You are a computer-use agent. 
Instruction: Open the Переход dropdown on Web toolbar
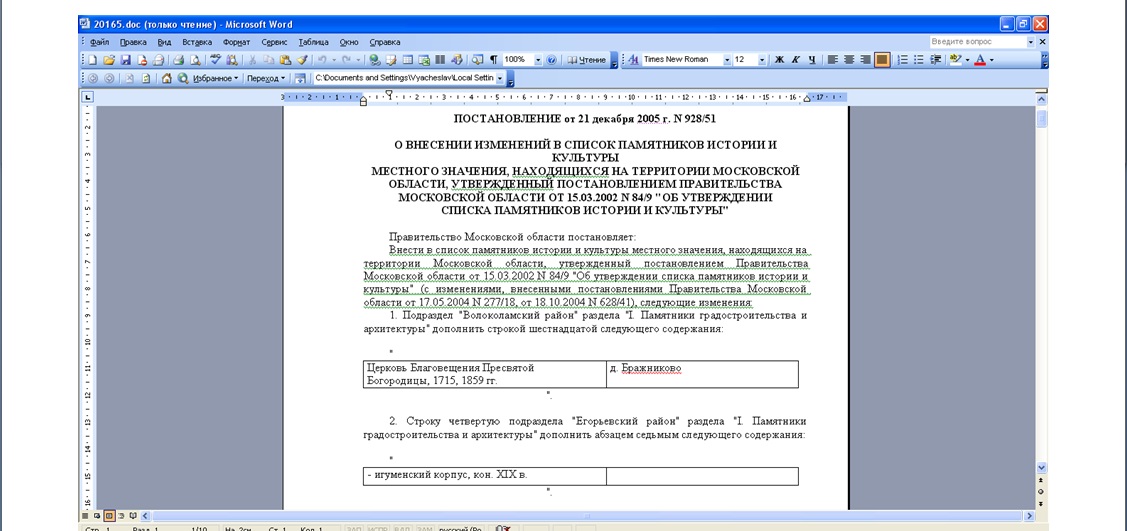click(266, 78)
